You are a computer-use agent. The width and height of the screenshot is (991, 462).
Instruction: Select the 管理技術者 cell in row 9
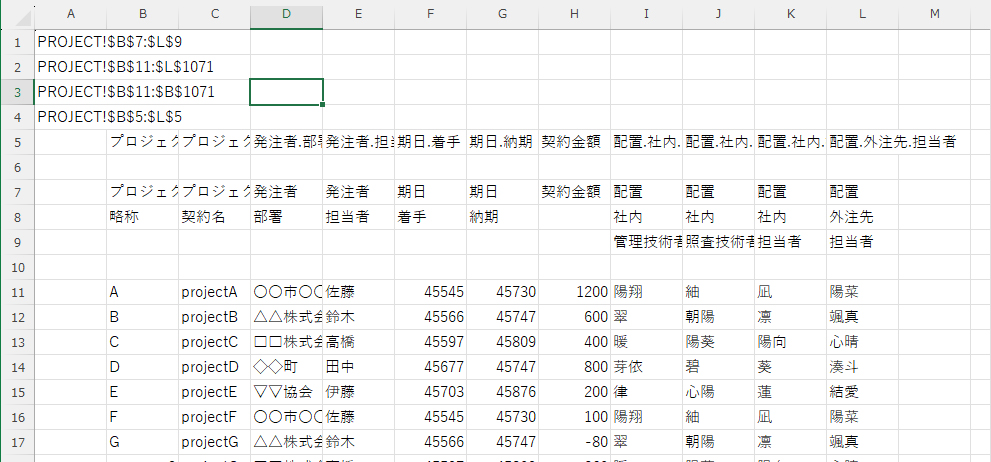(646, 241)
